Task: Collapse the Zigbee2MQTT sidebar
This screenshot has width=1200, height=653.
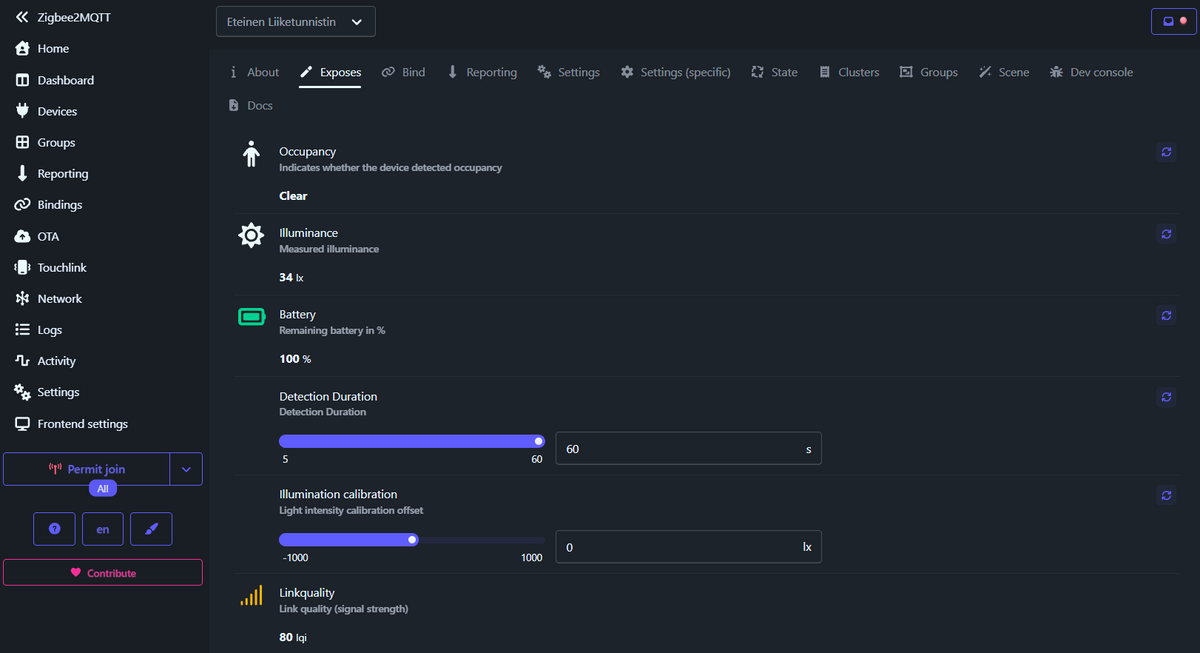Action: pos(22,17)
